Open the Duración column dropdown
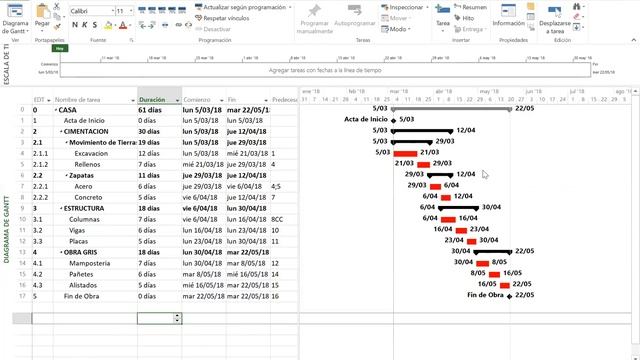Viewport: 640px width, 360px height. click(177, 100)
